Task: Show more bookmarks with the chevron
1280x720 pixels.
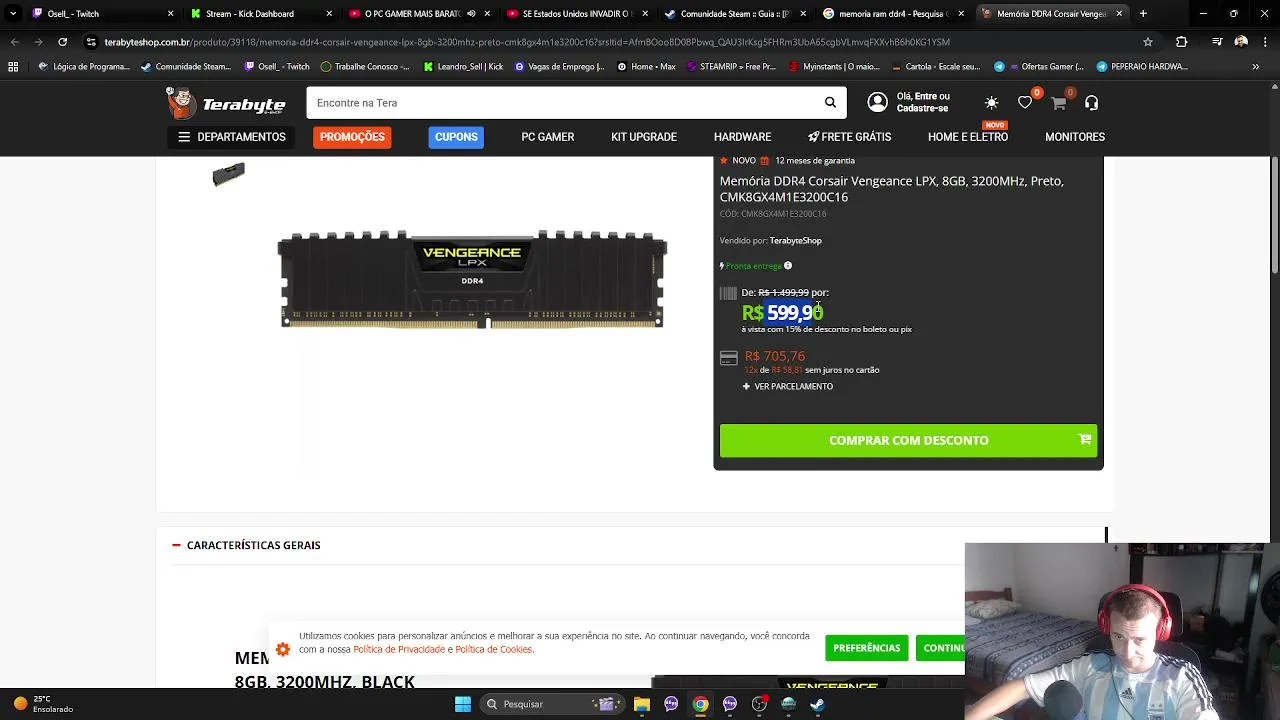Action: coord(1255,66)
